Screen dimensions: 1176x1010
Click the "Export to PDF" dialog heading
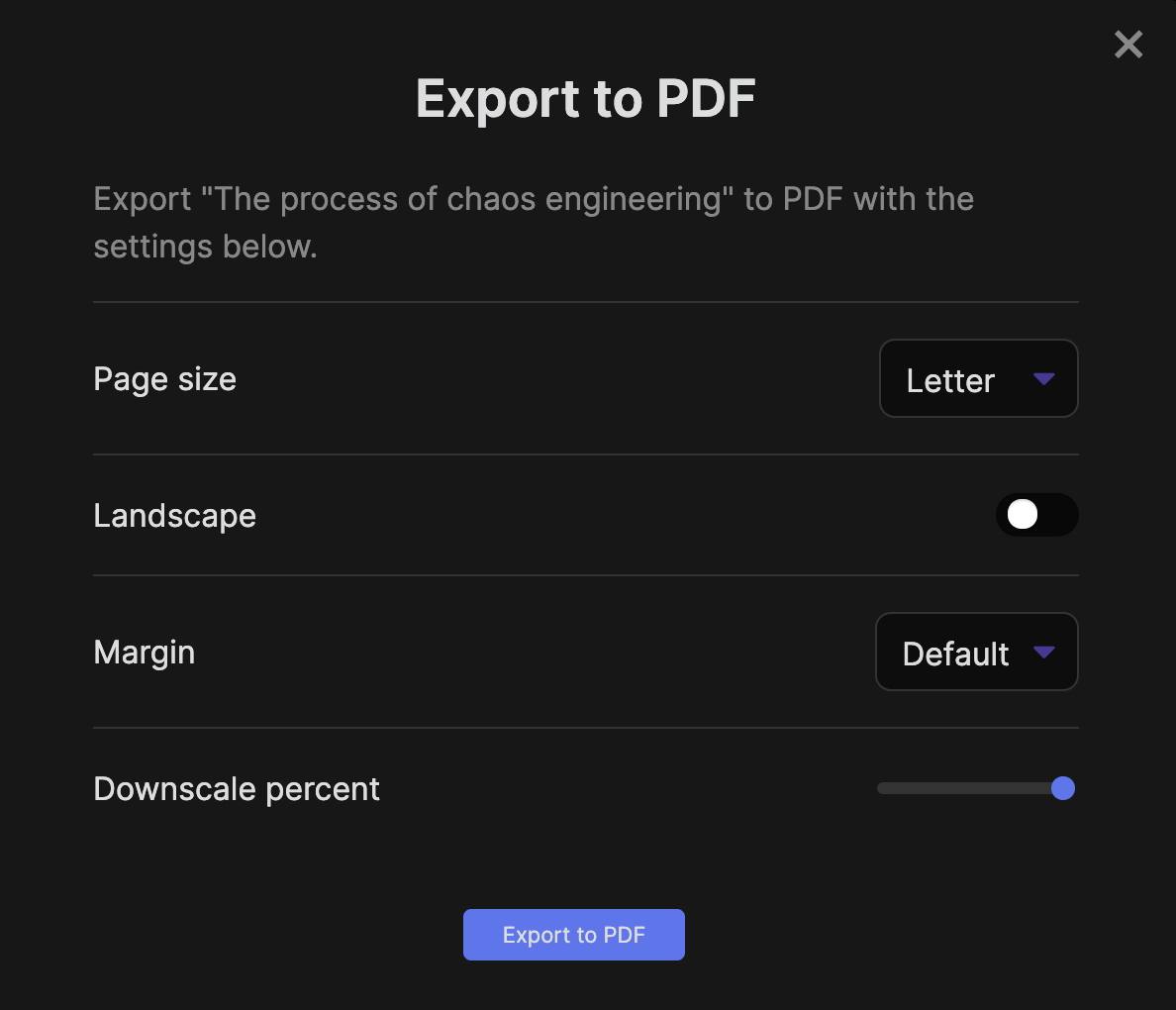pos(586,99)
